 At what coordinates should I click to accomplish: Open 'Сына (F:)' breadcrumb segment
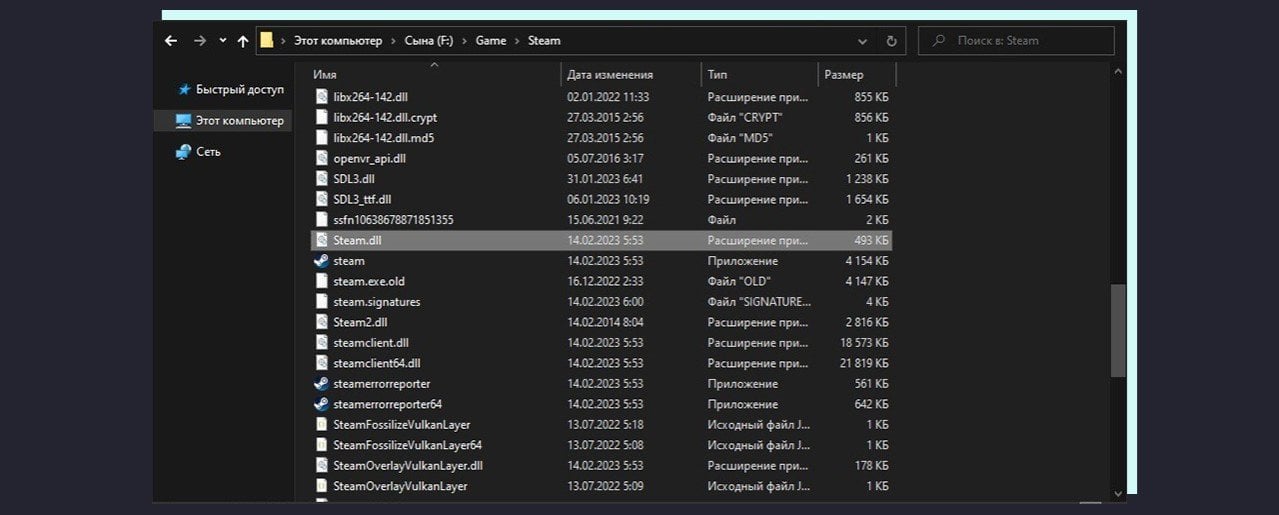tap(429, 41)
